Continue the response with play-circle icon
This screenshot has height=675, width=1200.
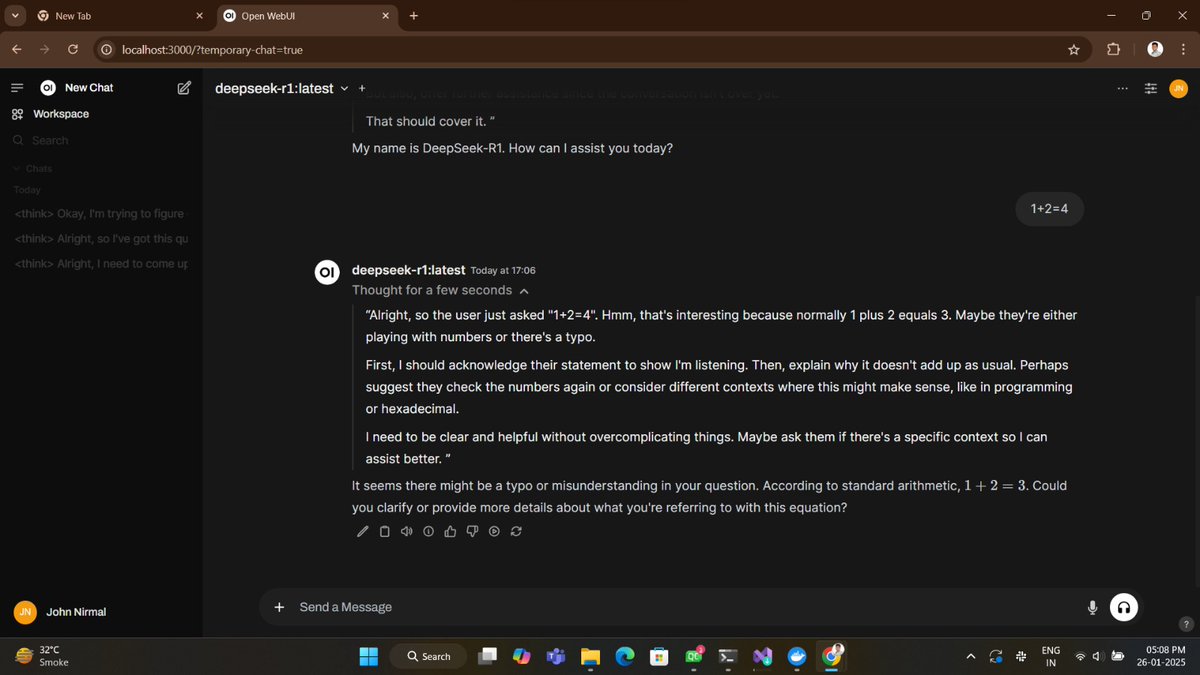pyautogui.click(x=494, y=531)
